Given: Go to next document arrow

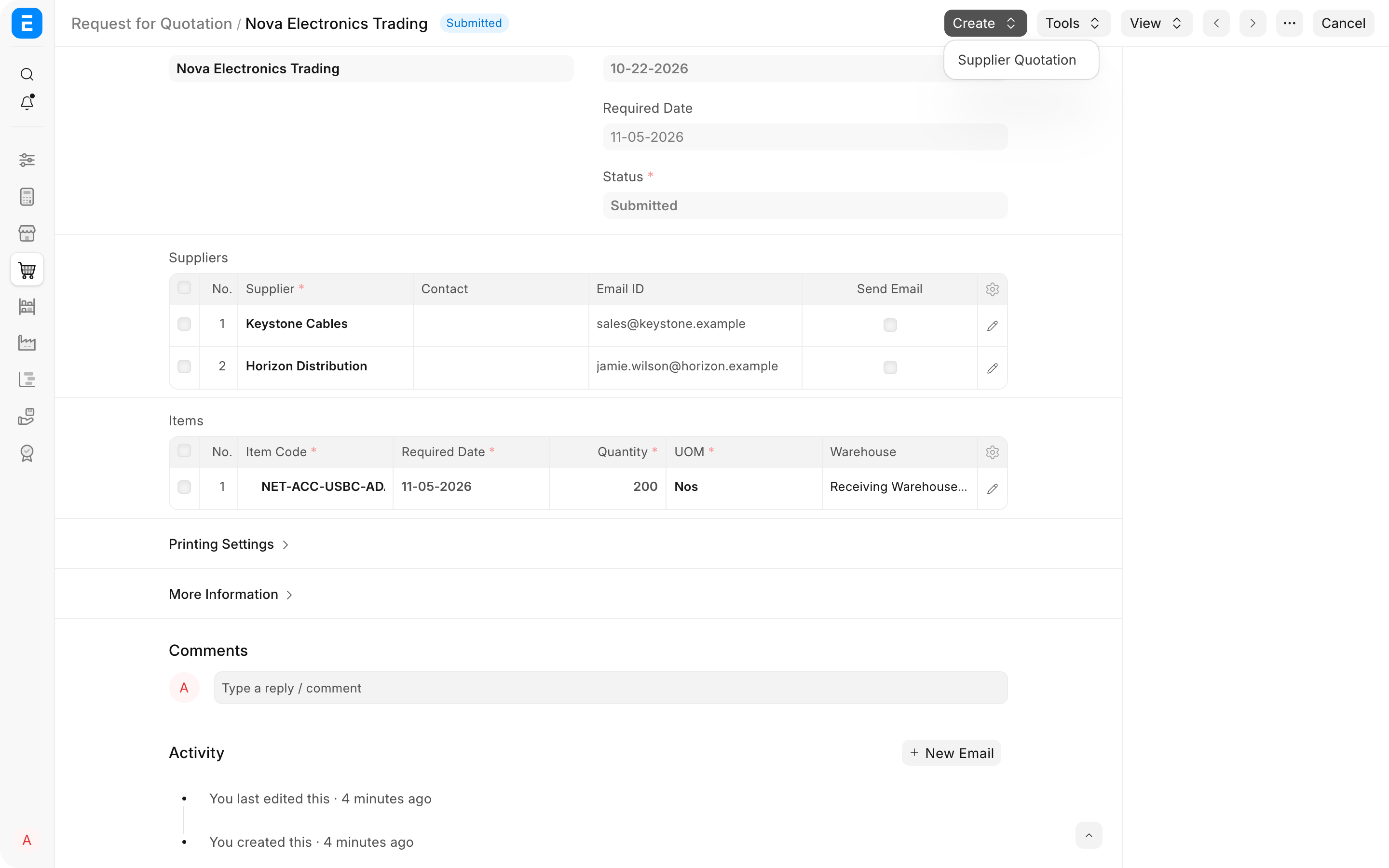Looking at the screenshot, I should click(1253, 24).
